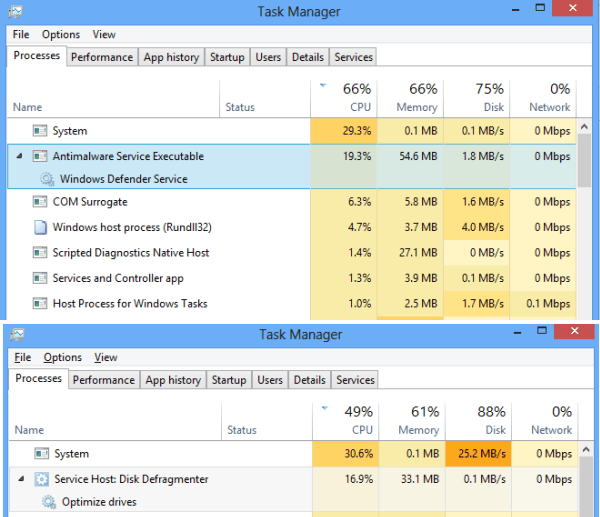The width and height of the screenshot is (600, 517).
Task: Open Details tab in top Task Manager
Action: click(308, 57)
